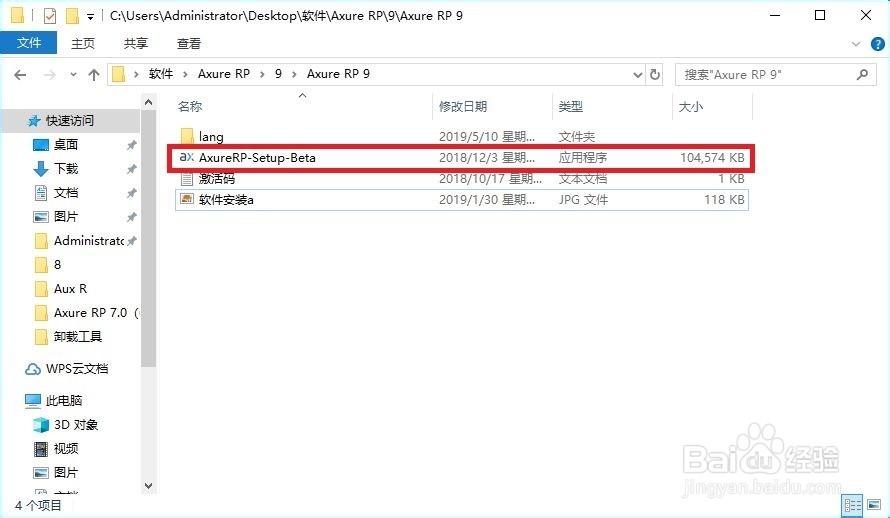The height and width of the screenshot is (518, 890).
Task: Open Customize Quick Access Toolbar dropdown
Action: [x=90, y=16]
